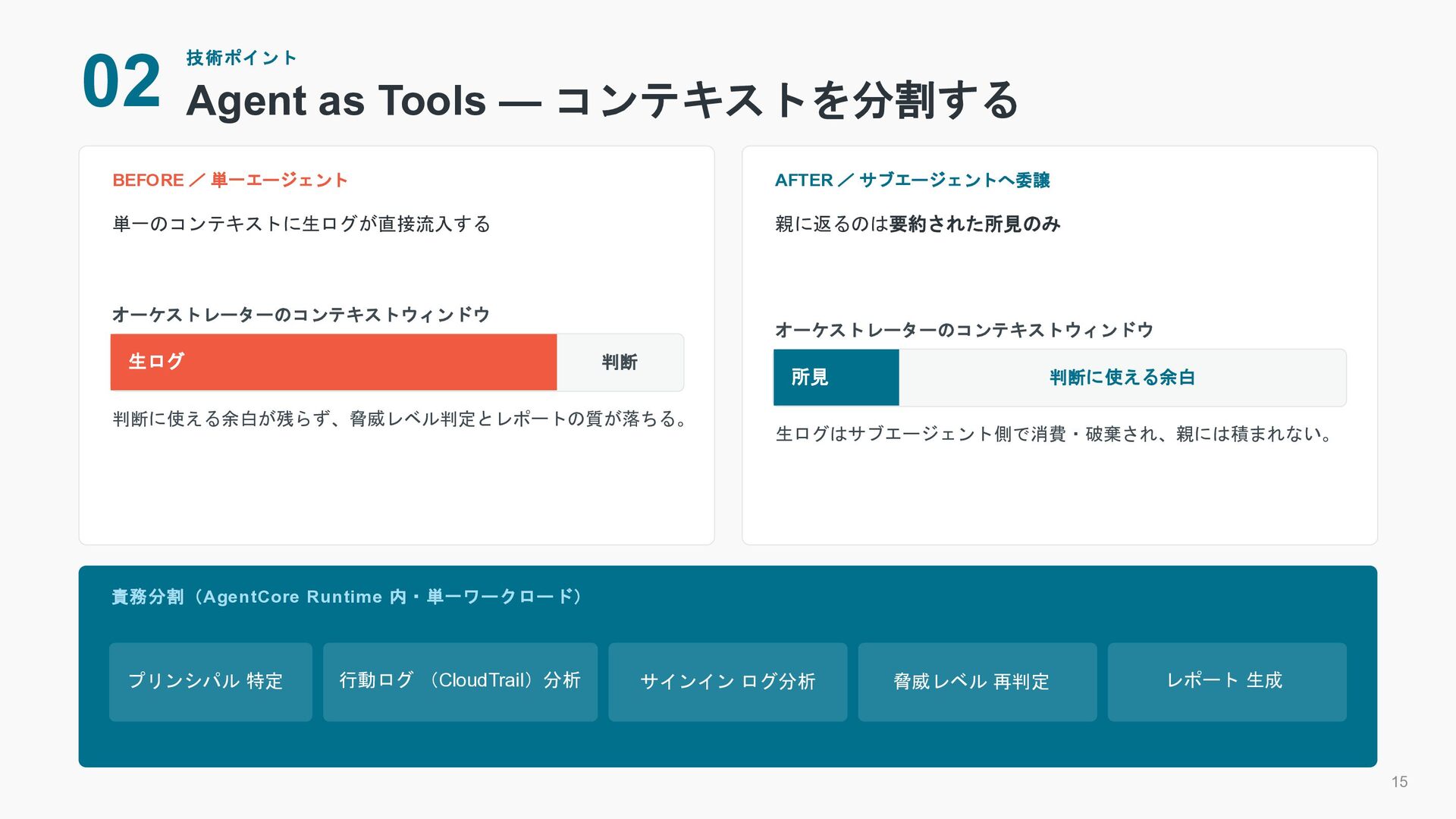Click the プリンシパル 特定 box

pyautogui.click(x=210, y=682)
